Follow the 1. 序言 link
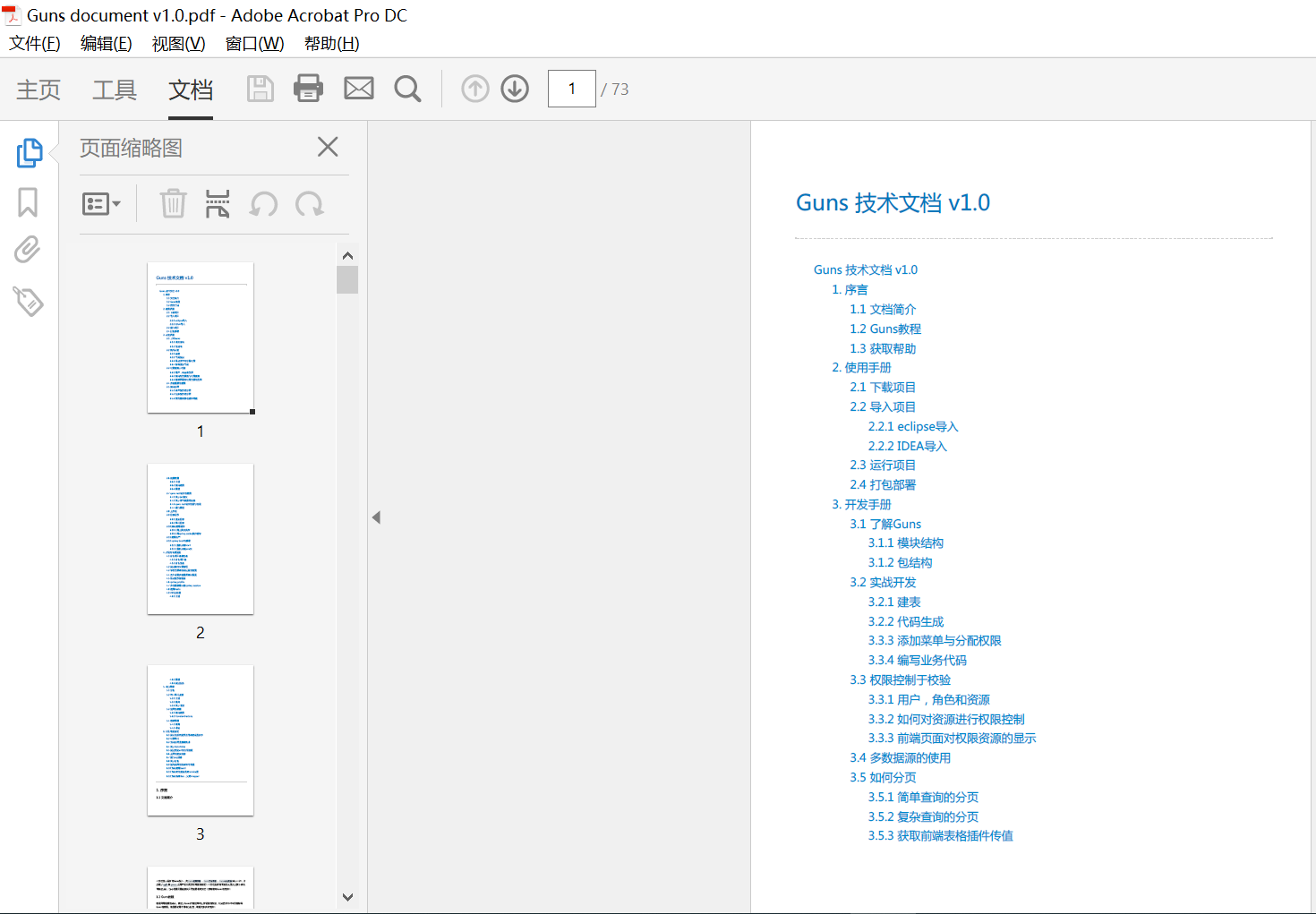 (x=850, y=289)
